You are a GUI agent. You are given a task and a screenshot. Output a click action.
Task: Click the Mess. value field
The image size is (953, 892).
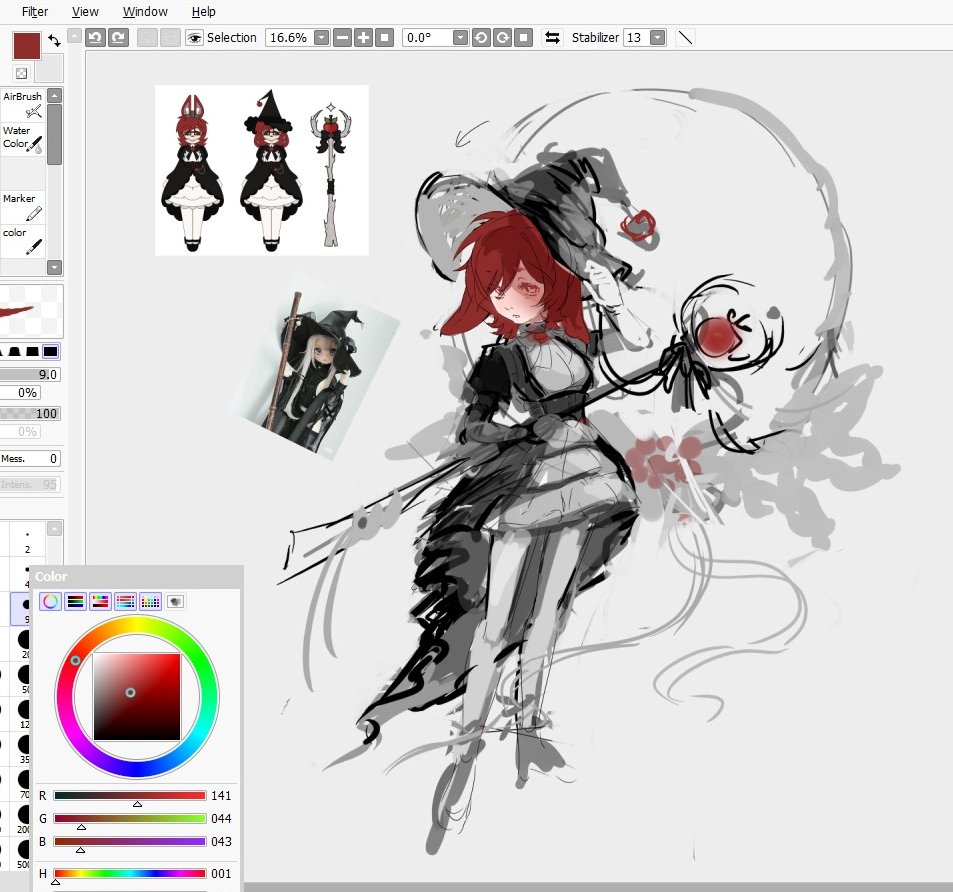[x=30, y=459]
